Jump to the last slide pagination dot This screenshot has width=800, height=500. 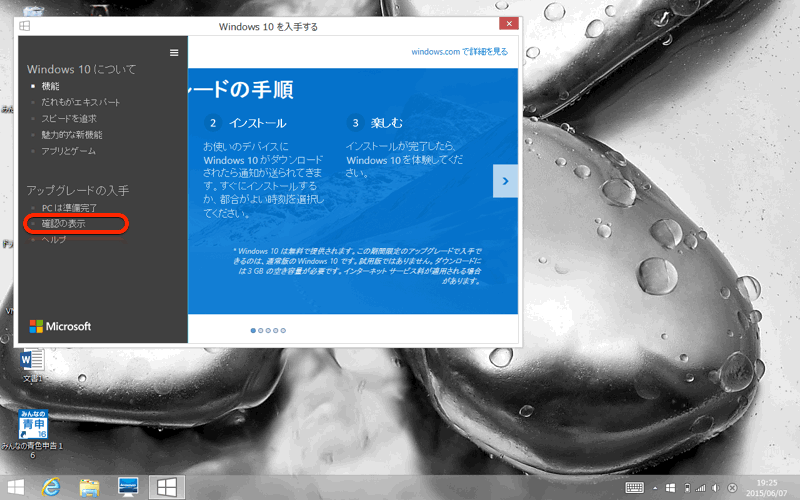(283, 329)
